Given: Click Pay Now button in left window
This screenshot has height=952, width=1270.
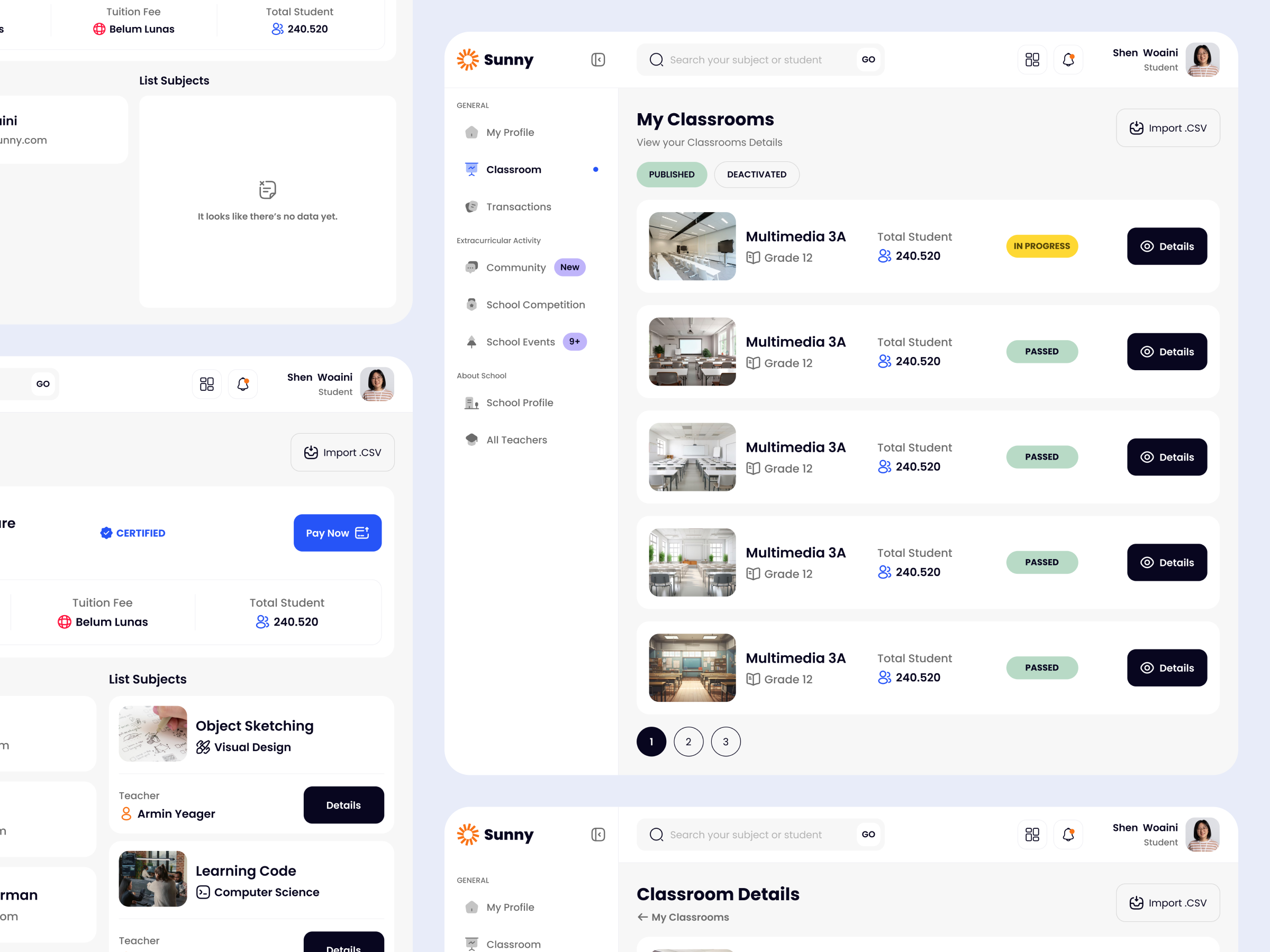Looking at the screenshot, I should (338, 533).
